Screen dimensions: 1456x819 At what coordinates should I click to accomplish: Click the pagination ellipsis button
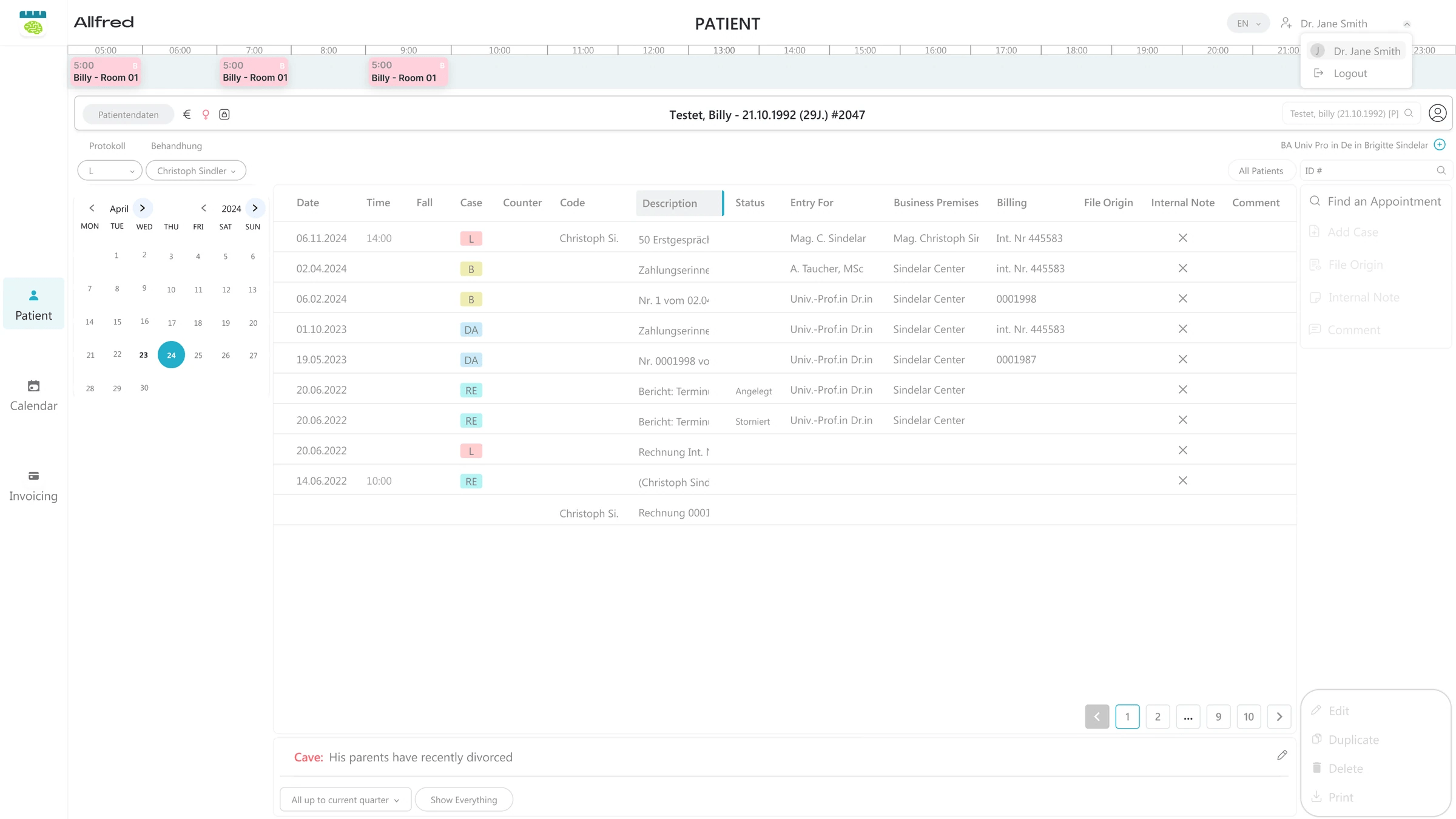pyautogui.click(x=1188, y=716)
